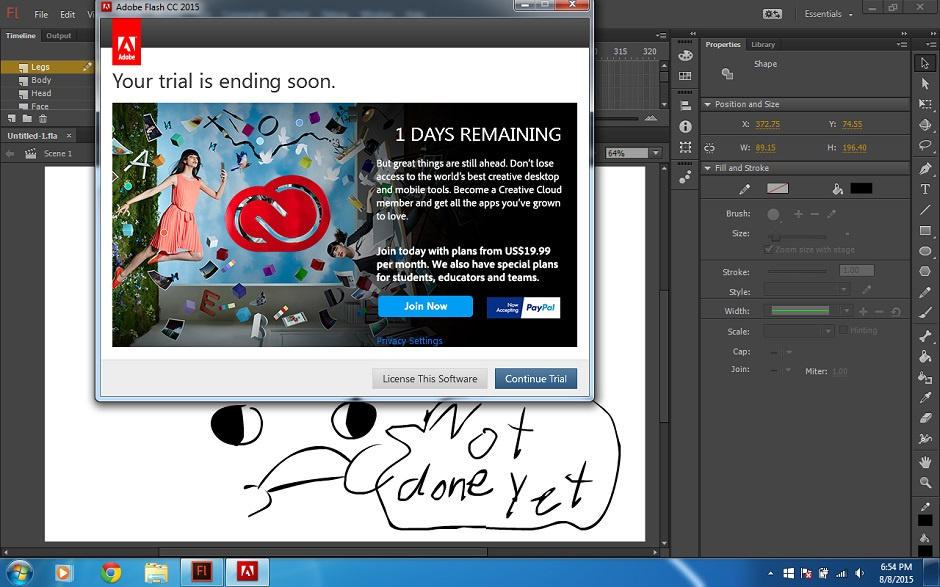Activate the Eraser tool
The image size is (940, 587).
[925, 418]
